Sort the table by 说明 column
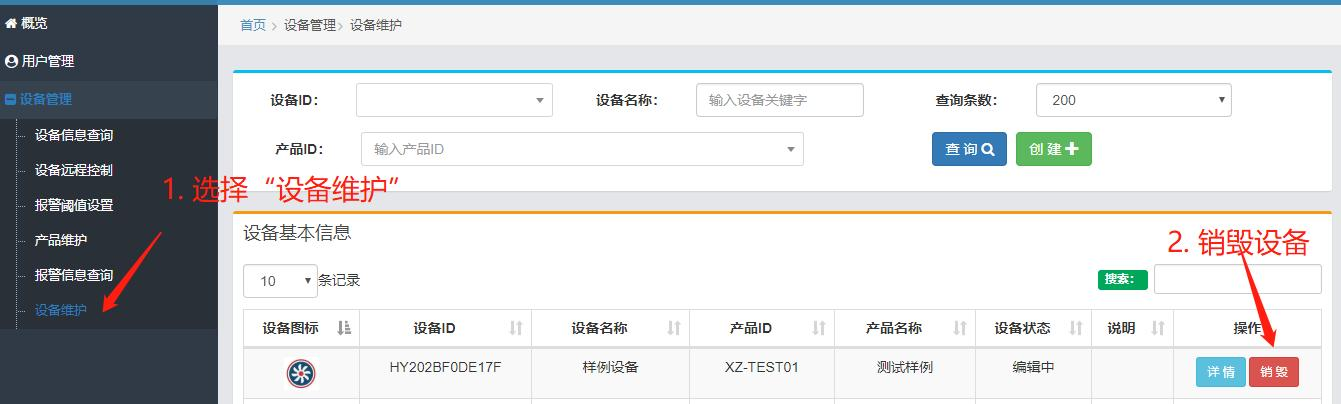The width and height of the screenshot is (1341, 404). (1133, 328)
